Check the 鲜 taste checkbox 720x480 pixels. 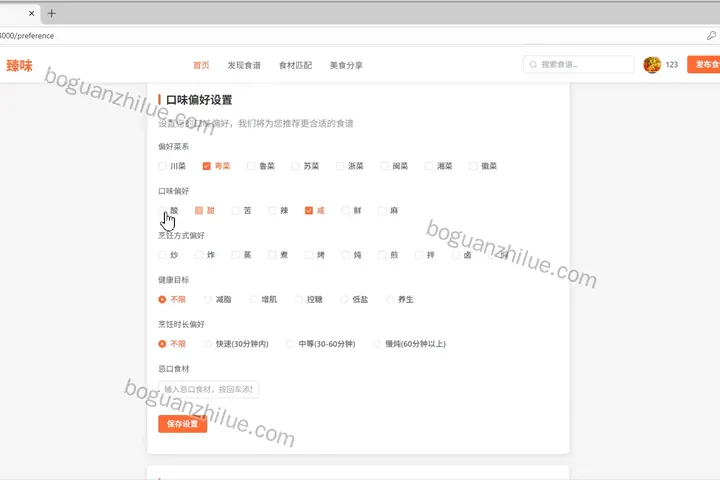(346, 210)
